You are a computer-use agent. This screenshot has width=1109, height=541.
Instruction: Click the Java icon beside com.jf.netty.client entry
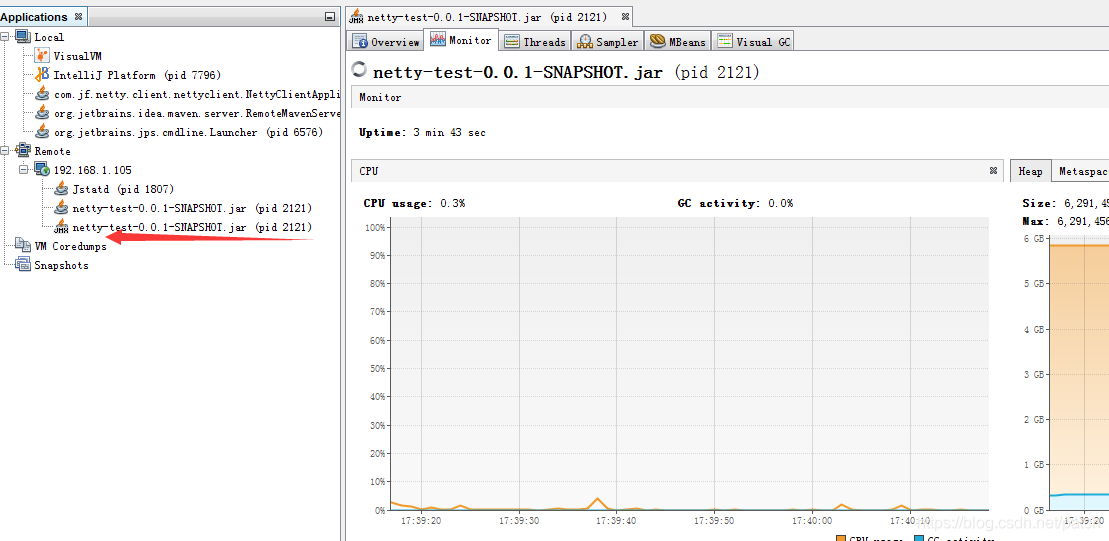(42, 94)
